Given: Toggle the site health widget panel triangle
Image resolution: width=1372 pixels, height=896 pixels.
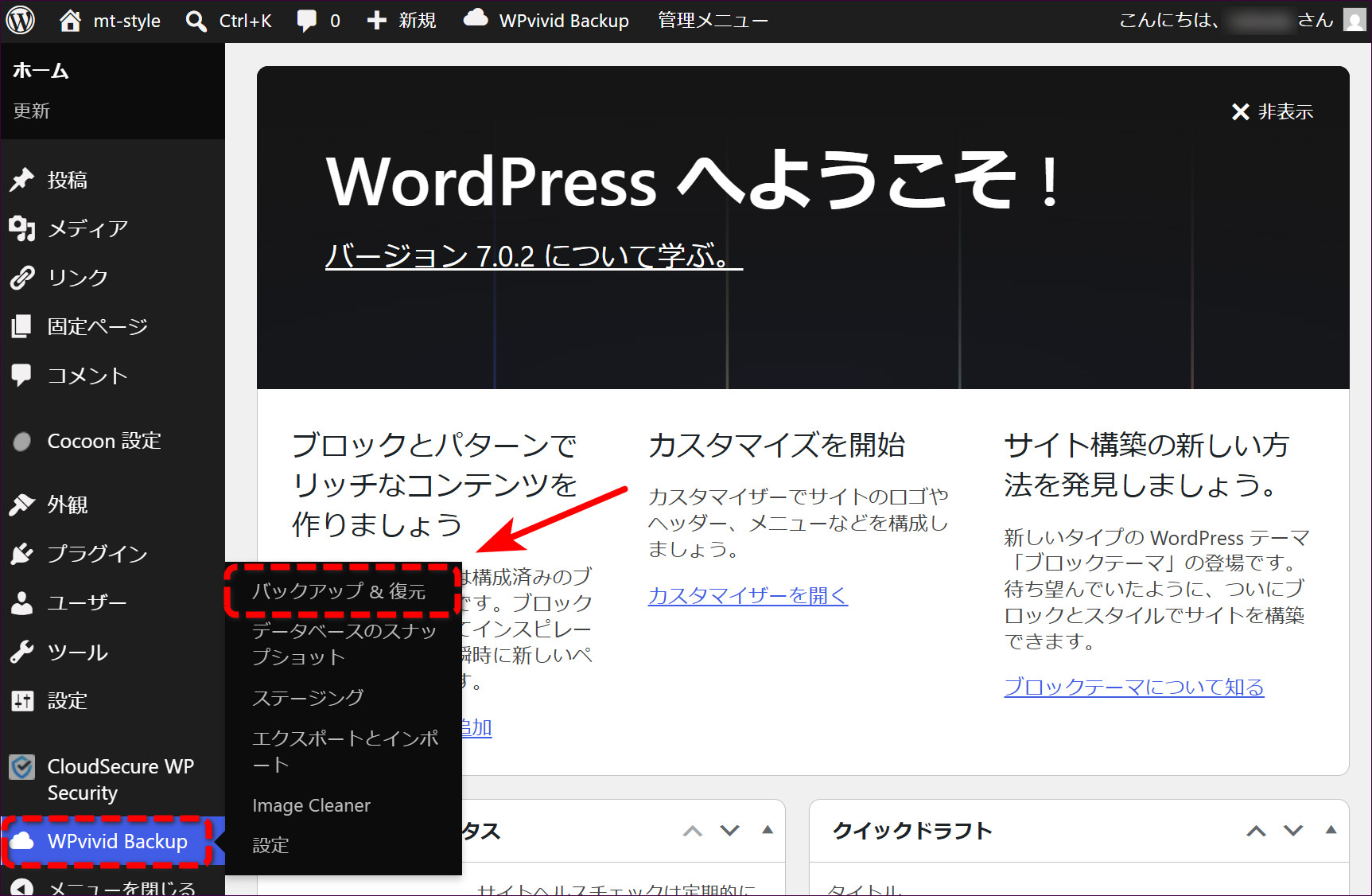Looking at the screenshot, I should tap(768, 830).
